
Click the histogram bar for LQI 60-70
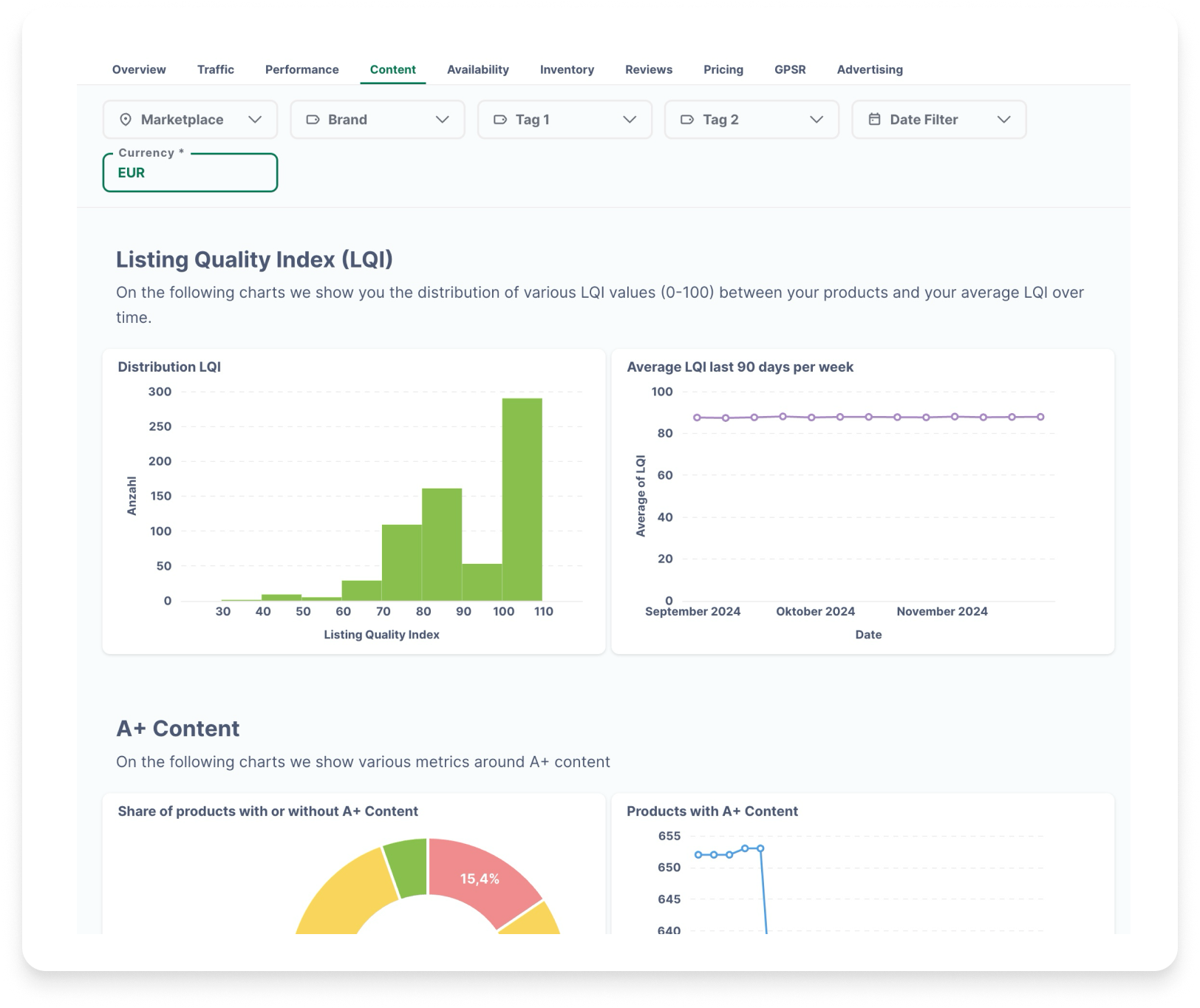coord(361,590)
